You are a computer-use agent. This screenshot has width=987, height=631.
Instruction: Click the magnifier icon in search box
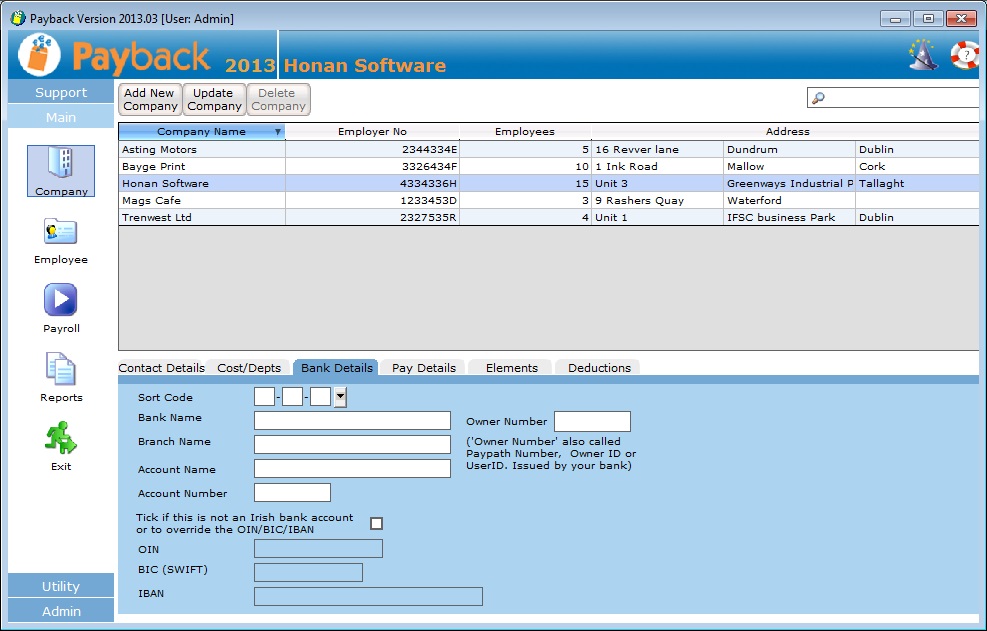[x=818, y=98]
